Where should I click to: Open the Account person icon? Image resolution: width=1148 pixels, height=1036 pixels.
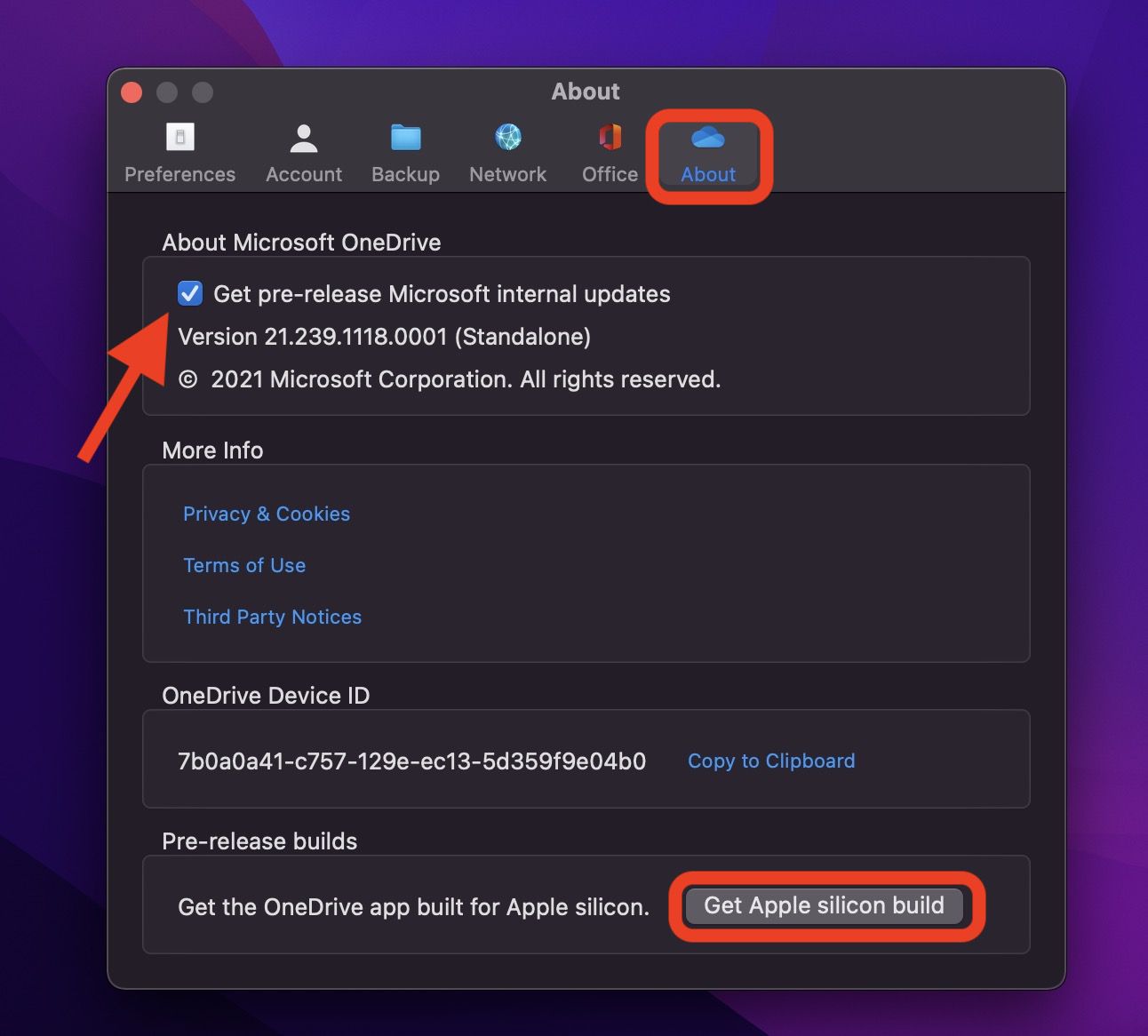point(304,137)
